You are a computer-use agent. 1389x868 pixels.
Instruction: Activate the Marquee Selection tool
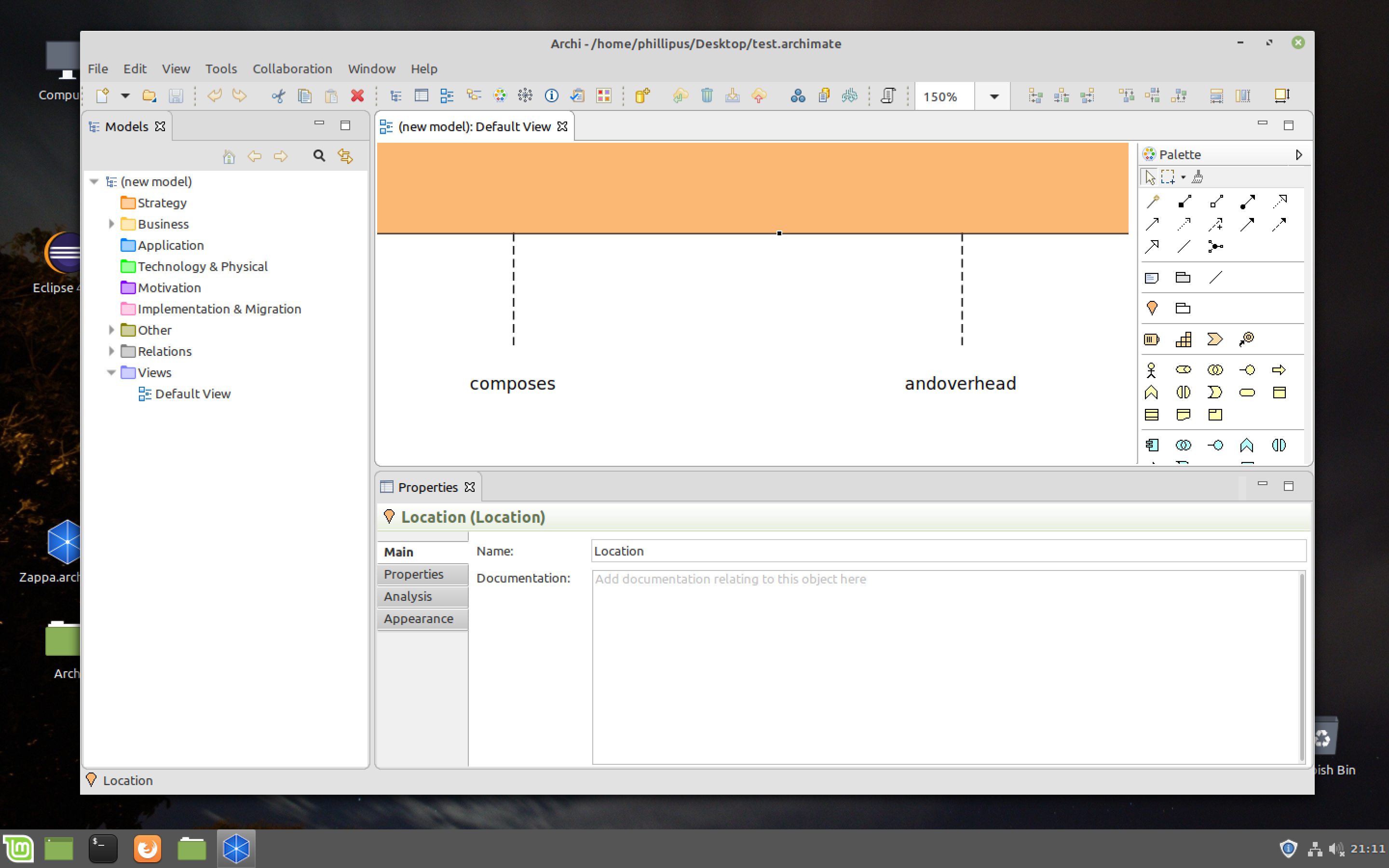tap(1169, 176)
